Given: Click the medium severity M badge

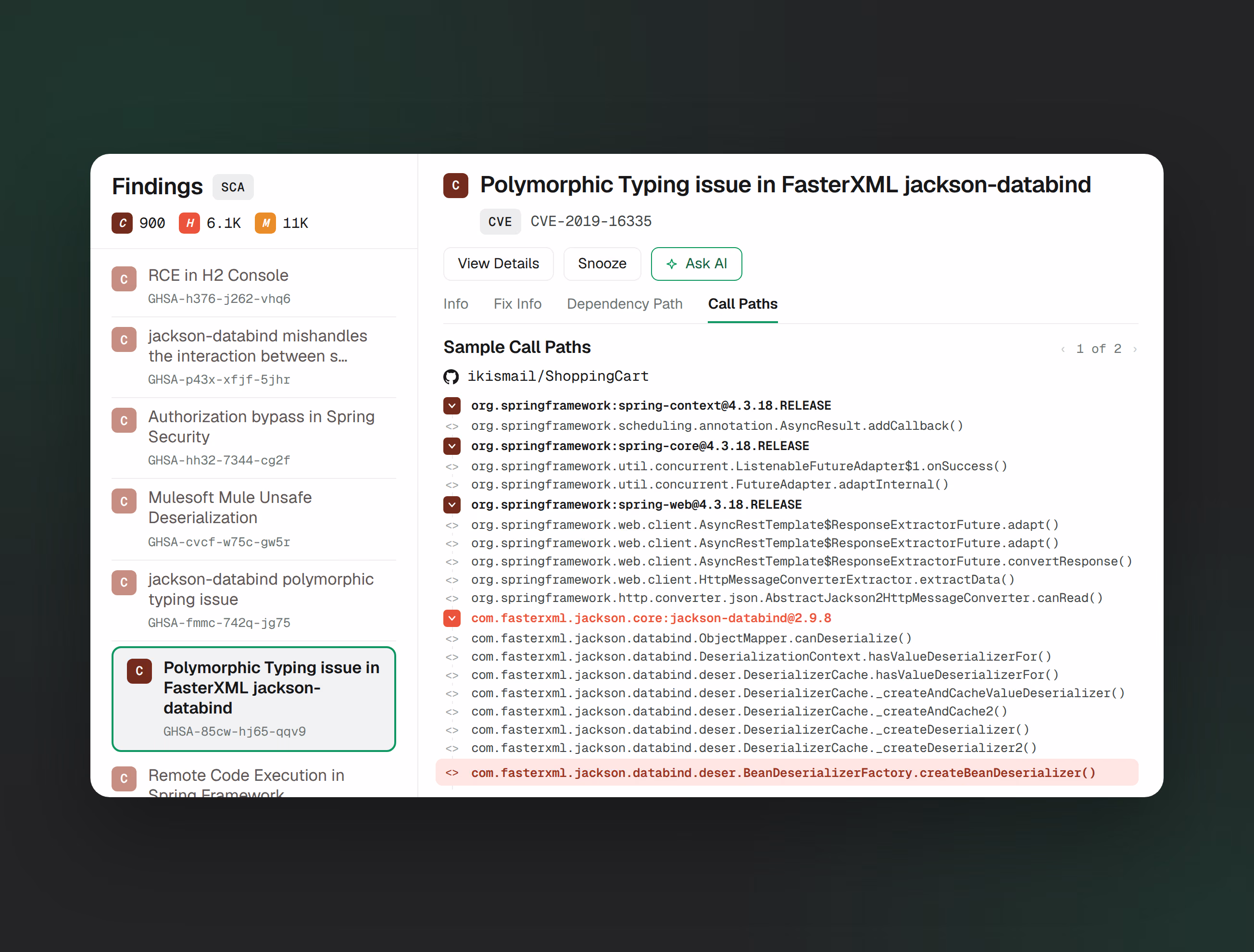Looking at the screenshot, I should [265, 223].
